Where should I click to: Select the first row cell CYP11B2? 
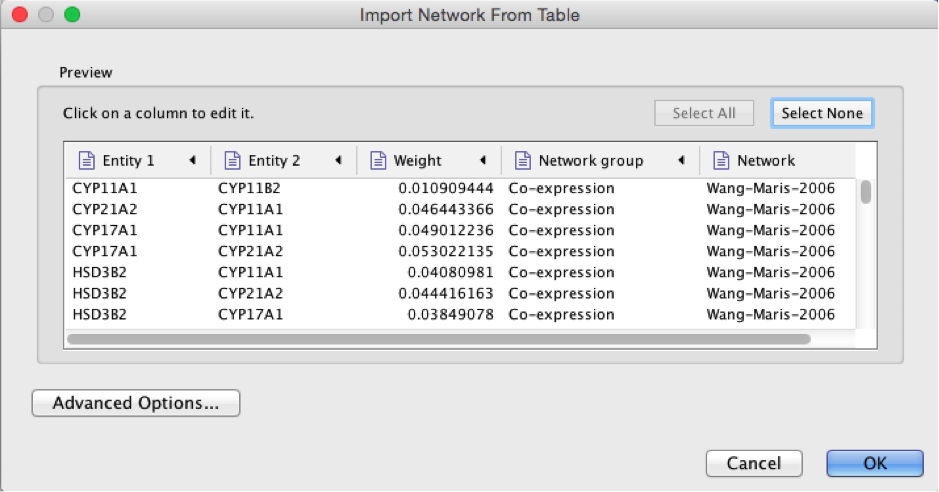point(250,188)
